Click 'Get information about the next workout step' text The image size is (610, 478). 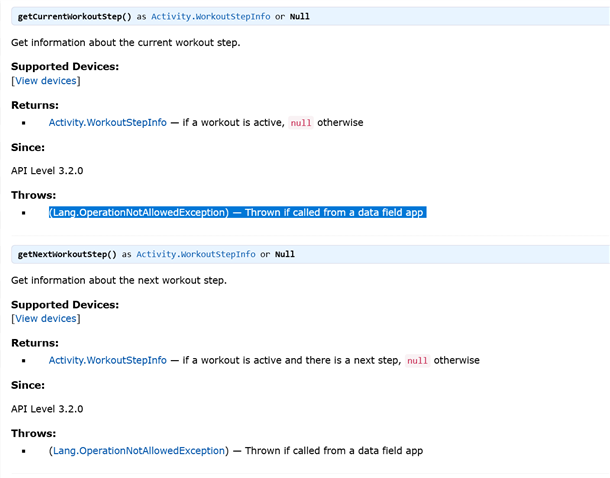point(119,280)
